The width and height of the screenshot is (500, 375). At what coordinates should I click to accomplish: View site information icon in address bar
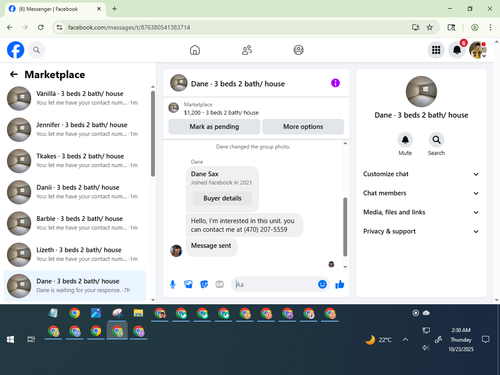click(x=59, y=27)
